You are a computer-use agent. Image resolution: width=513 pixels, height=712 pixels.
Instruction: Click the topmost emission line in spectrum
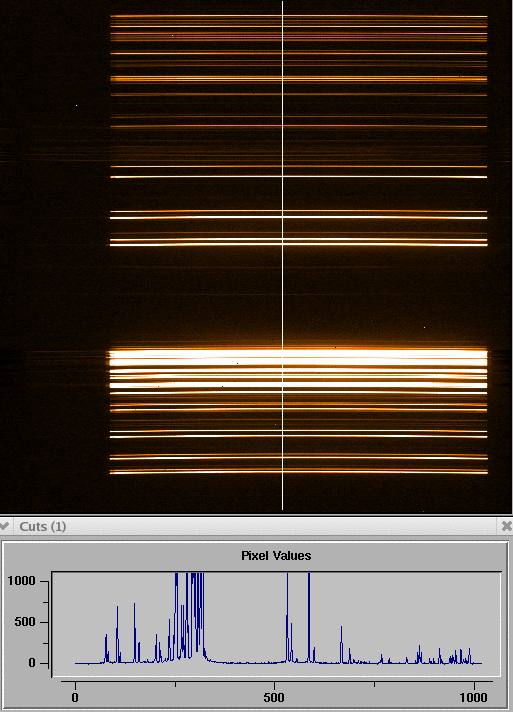click(x=298, y=16)
